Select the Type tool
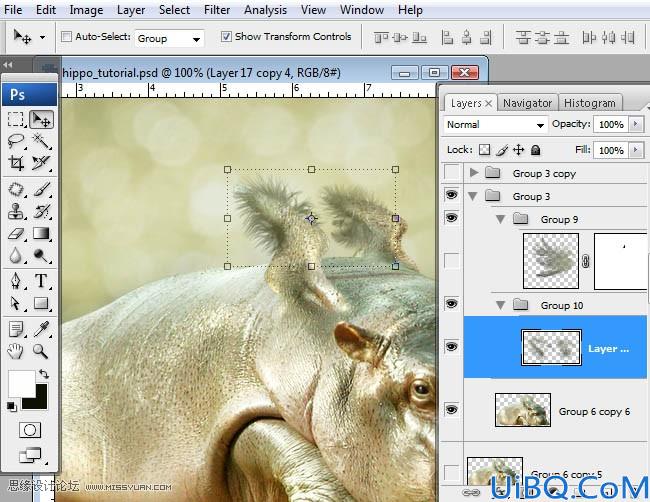The width and height of the screenshot is (650, 502). click(41, 281)
